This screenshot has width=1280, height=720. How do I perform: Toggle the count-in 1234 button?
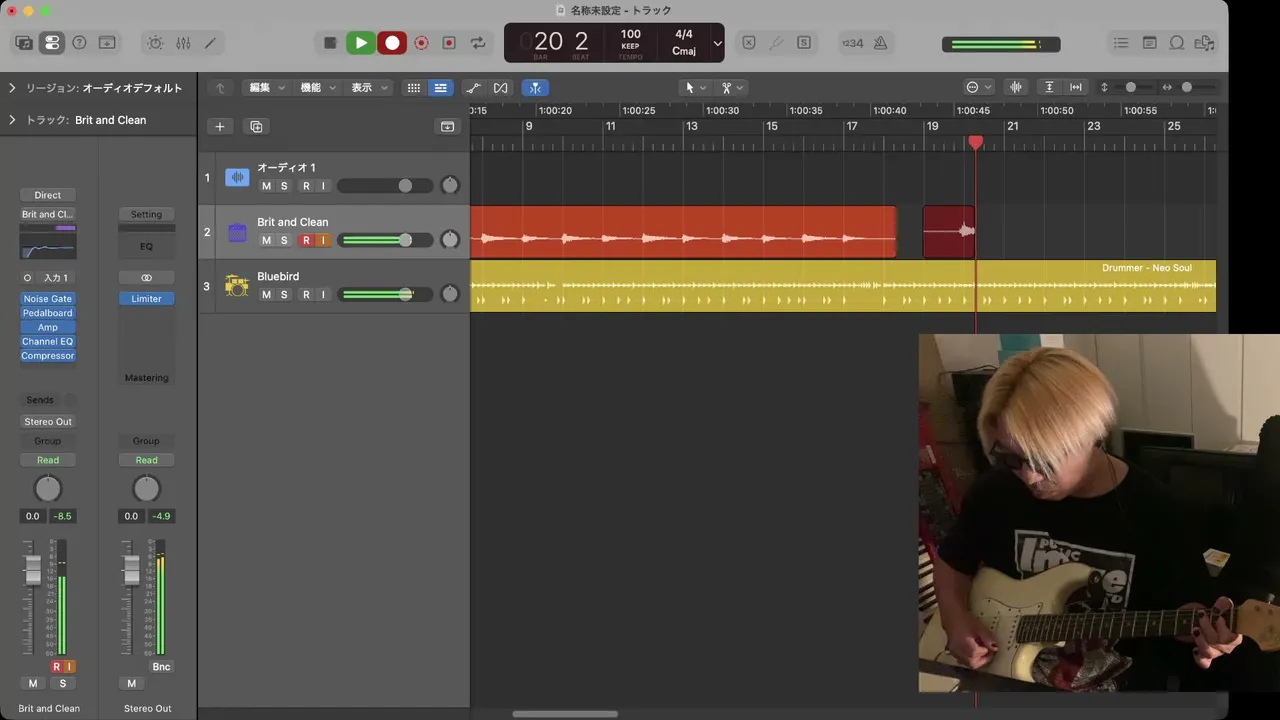click(852, 43)
